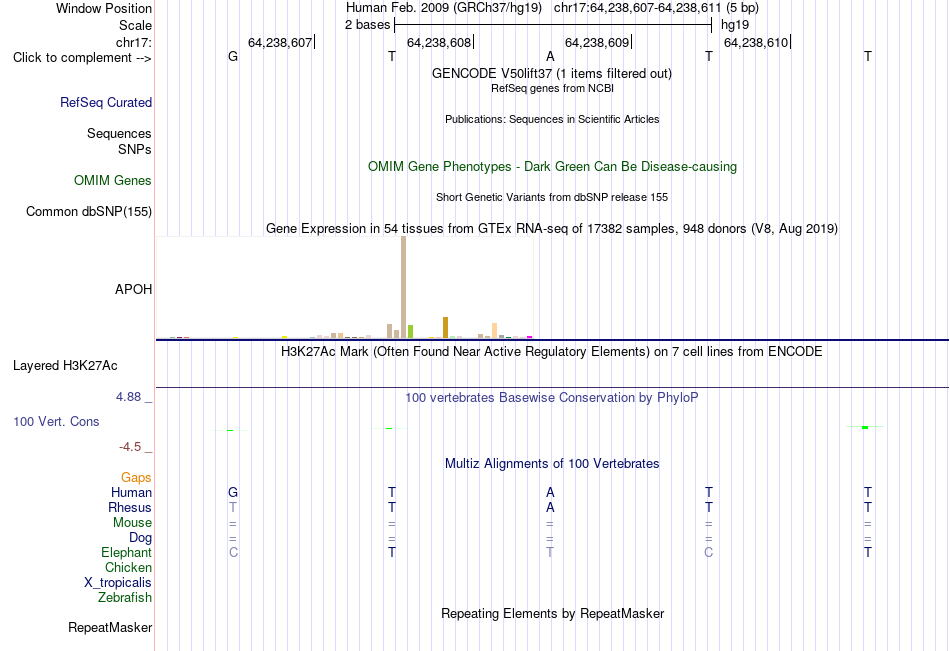Click the dark gold bar in GTEx chart
The width and height of the screenshot is (950, 651).
pyautogui.click(x=445, y=327)
